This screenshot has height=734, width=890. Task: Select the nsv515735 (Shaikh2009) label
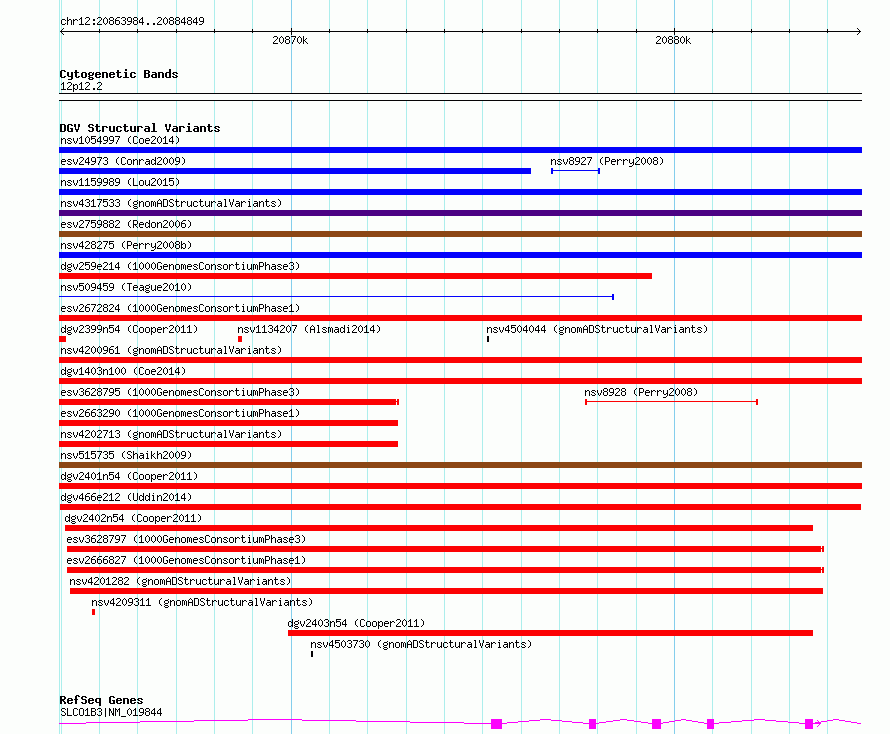click(126, 455)
